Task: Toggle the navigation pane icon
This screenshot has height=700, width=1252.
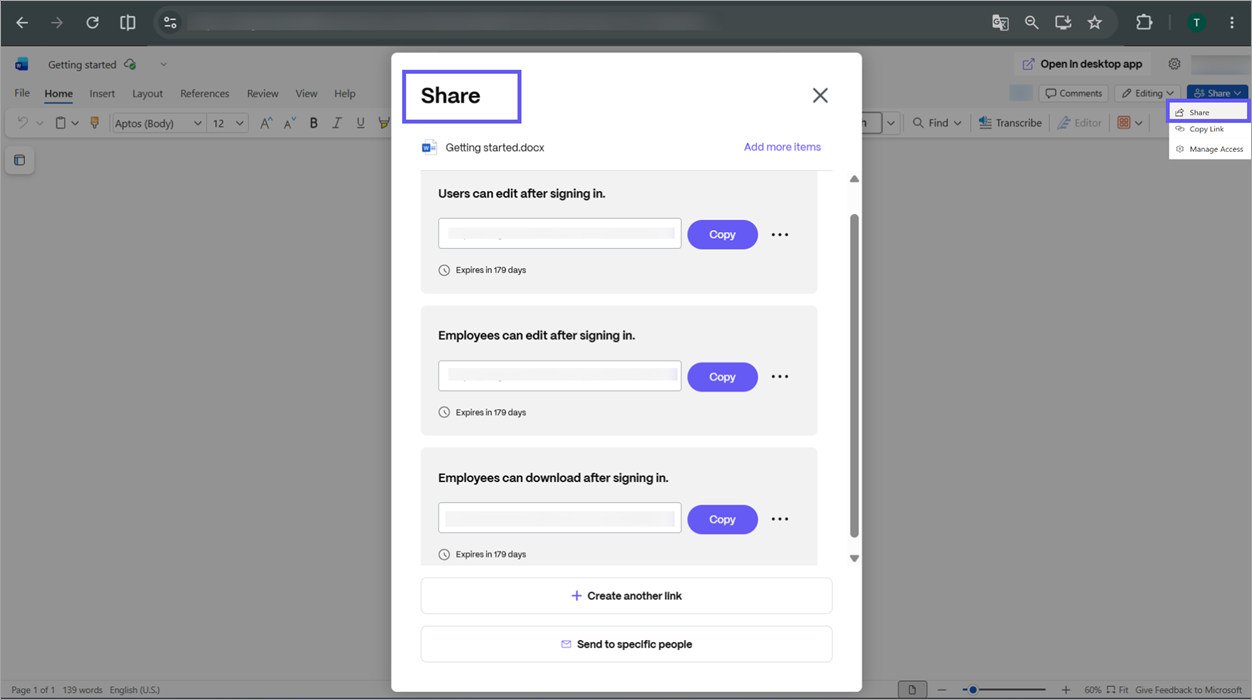Action: pyautogui.click(x=19, y=160)
